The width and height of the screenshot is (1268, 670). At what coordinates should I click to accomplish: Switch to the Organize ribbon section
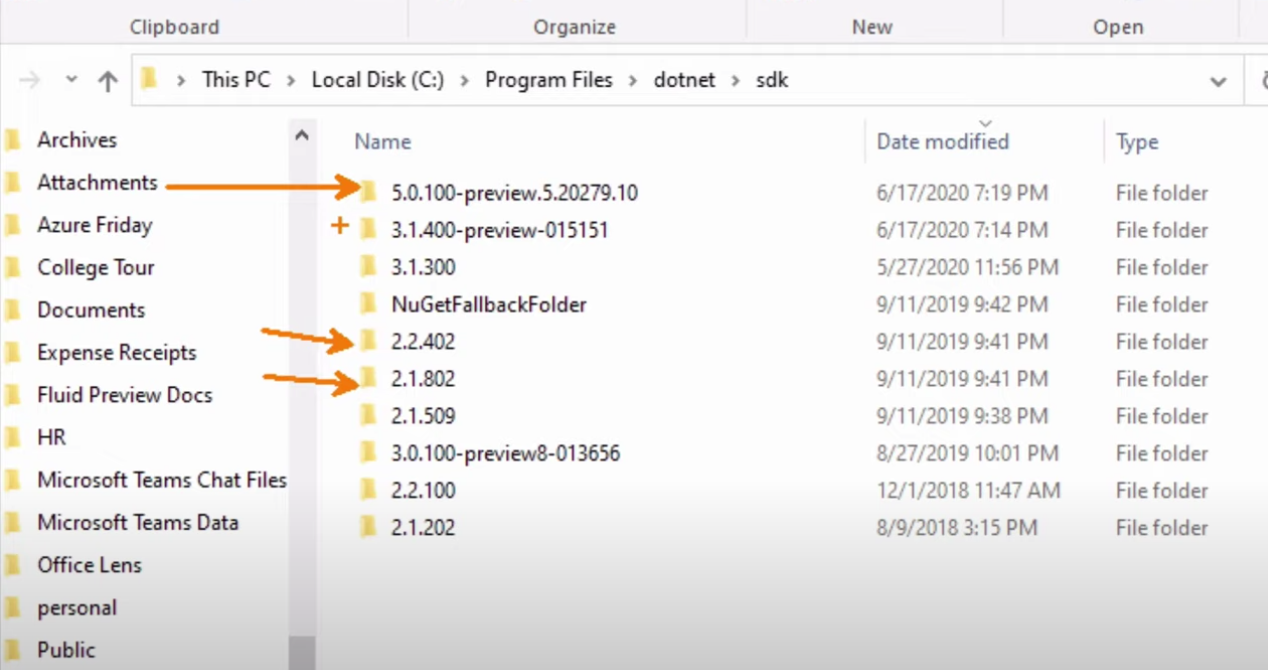click(574, 26)
